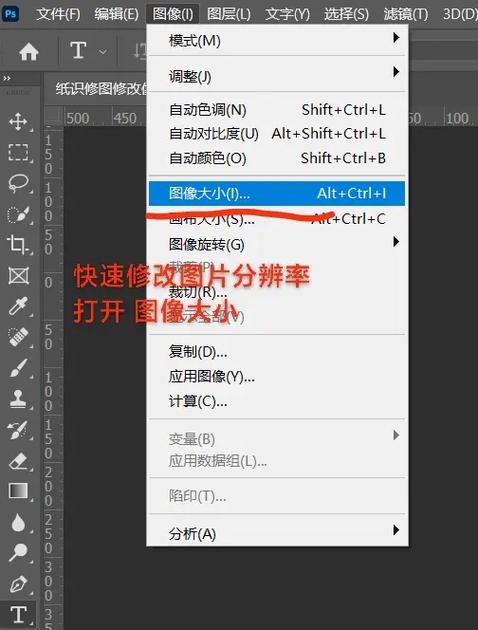Select the Pen tool

[x=18, y=584]
